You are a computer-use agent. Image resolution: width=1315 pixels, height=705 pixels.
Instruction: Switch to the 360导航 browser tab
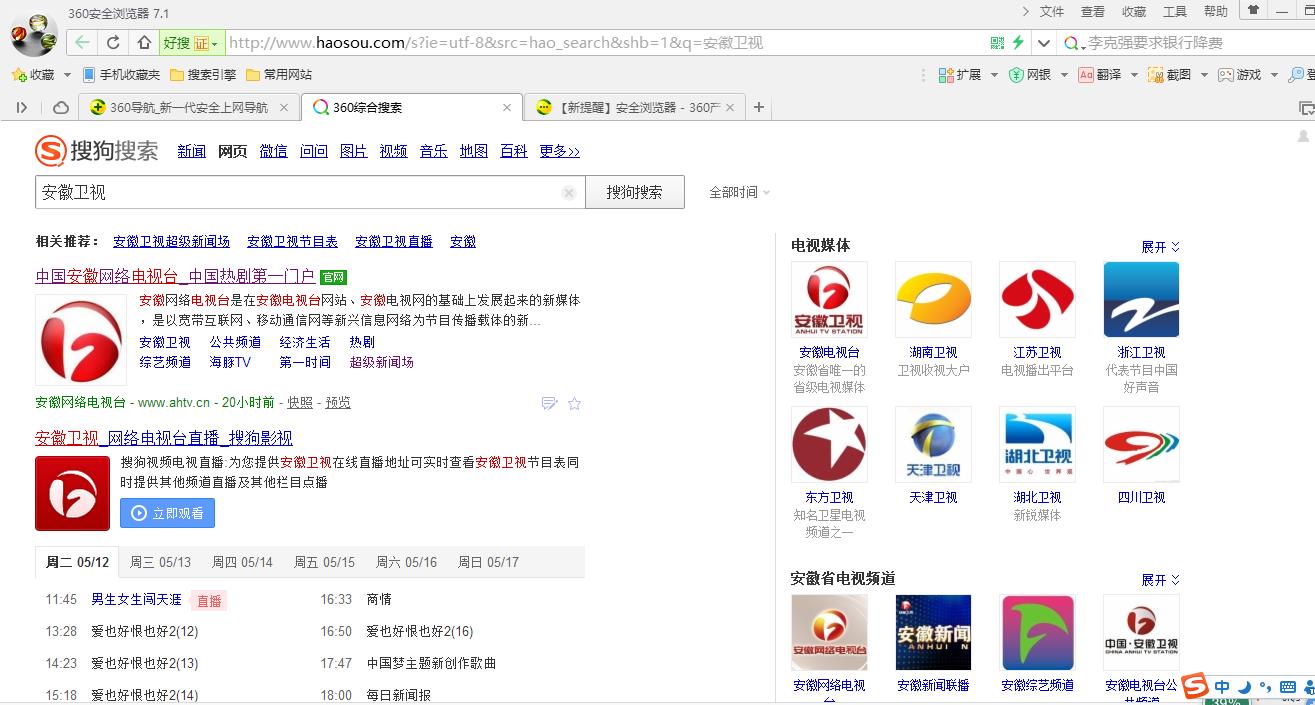point(188,107)
